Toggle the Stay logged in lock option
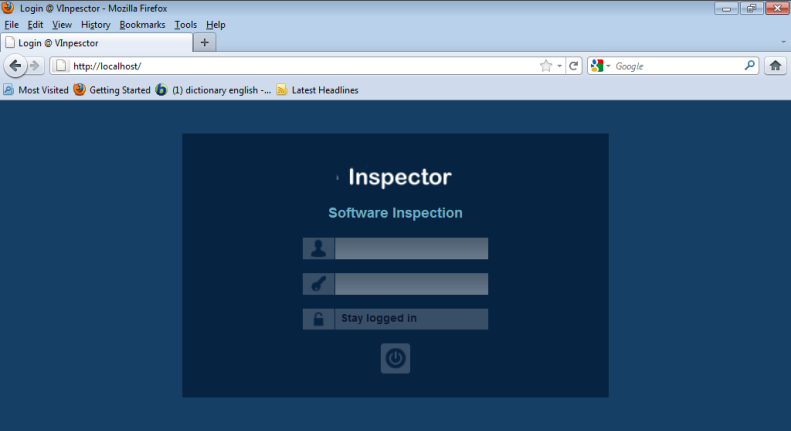791x431 pixels. click(318, 319)
